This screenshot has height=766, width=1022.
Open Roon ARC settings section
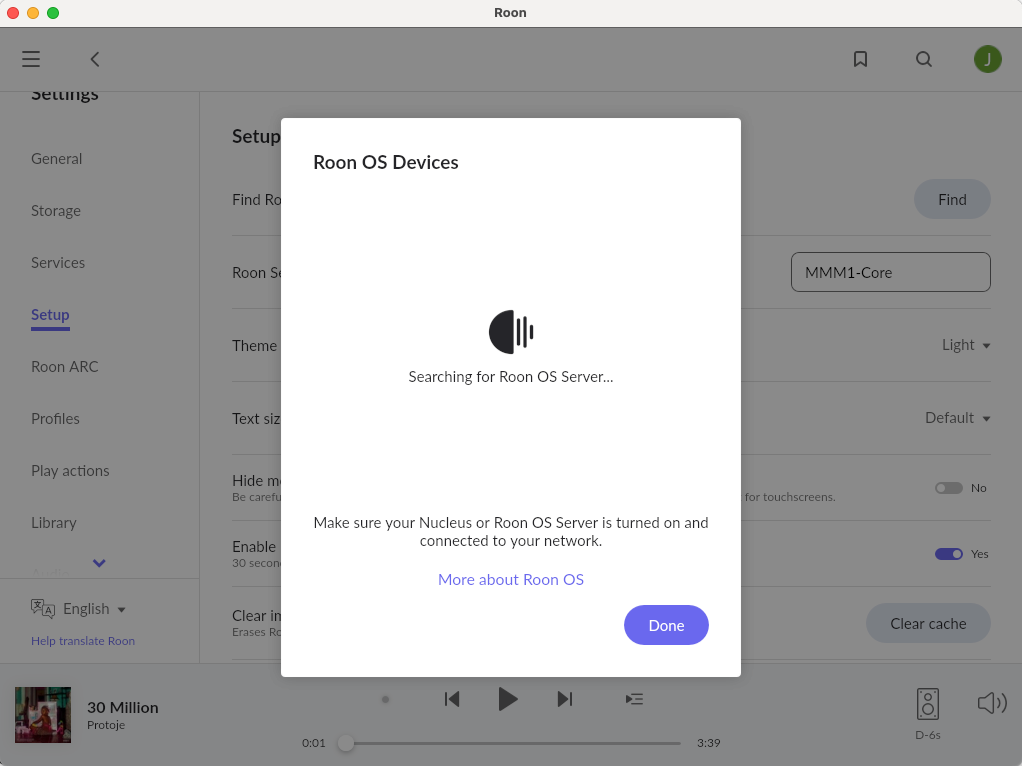click(65, 366)
